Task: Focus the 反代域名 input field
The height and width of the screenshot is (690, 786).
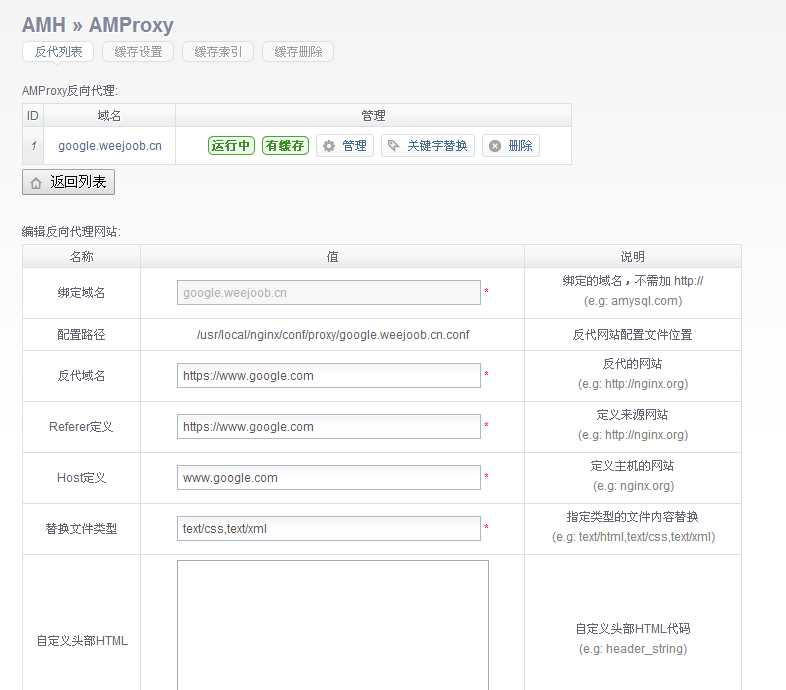Action: (328, 376)
